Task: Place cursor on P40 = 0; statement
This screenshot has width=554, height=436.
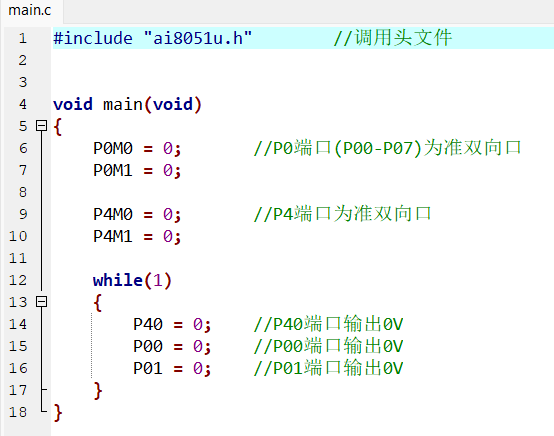Action: click(x=172, y=324)
